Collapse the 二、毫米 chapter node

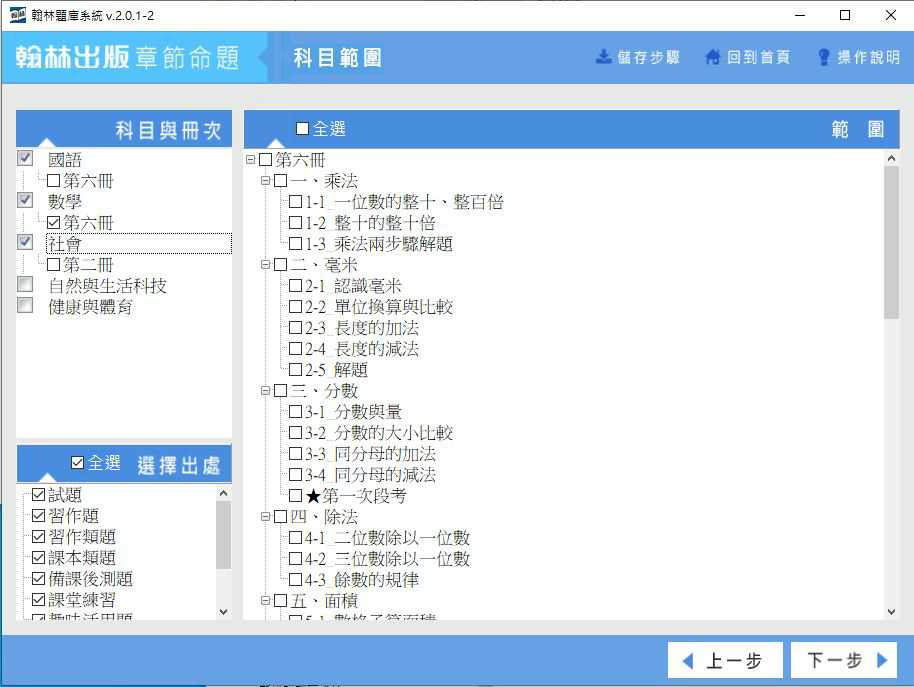click(x=265, y=265)
